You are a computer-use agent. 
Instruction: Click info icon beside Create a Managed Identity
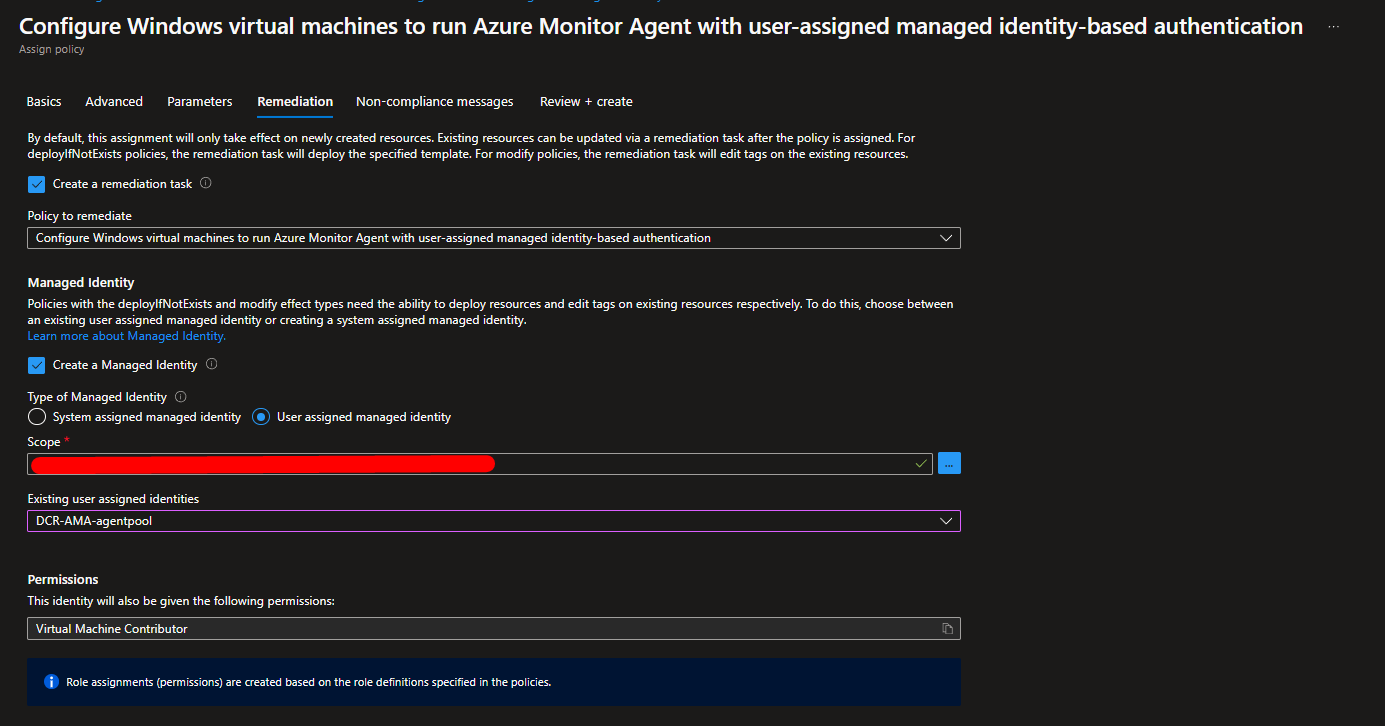212,365
